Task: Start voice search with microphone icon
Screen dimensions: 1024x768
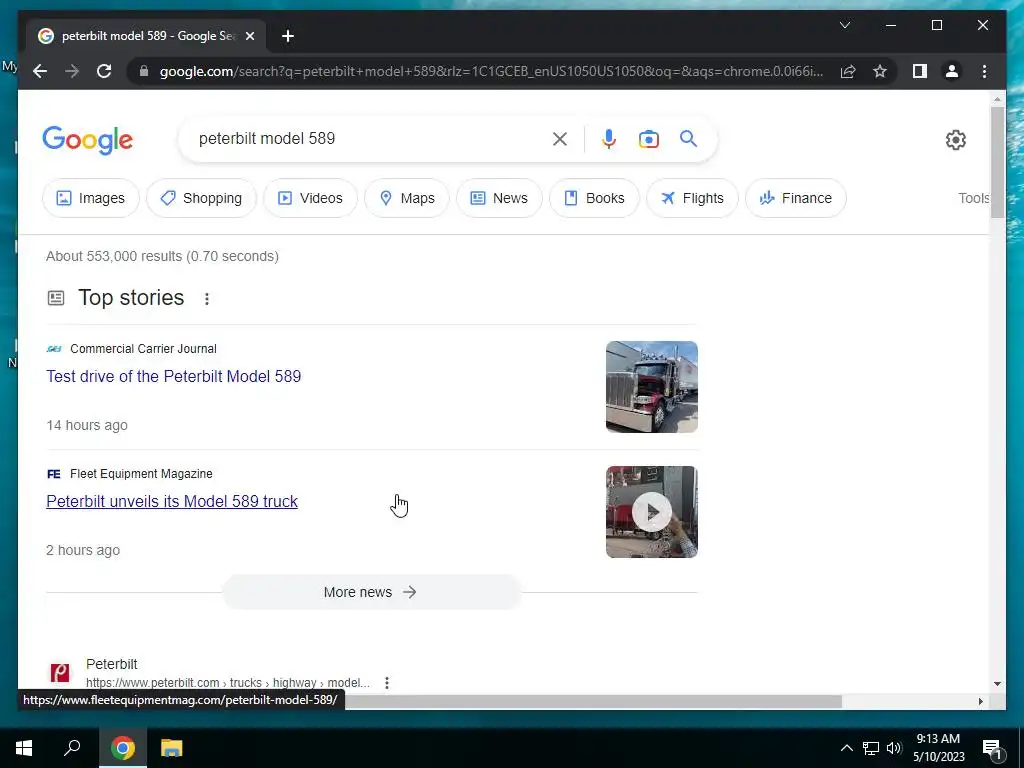Action: 609,138
